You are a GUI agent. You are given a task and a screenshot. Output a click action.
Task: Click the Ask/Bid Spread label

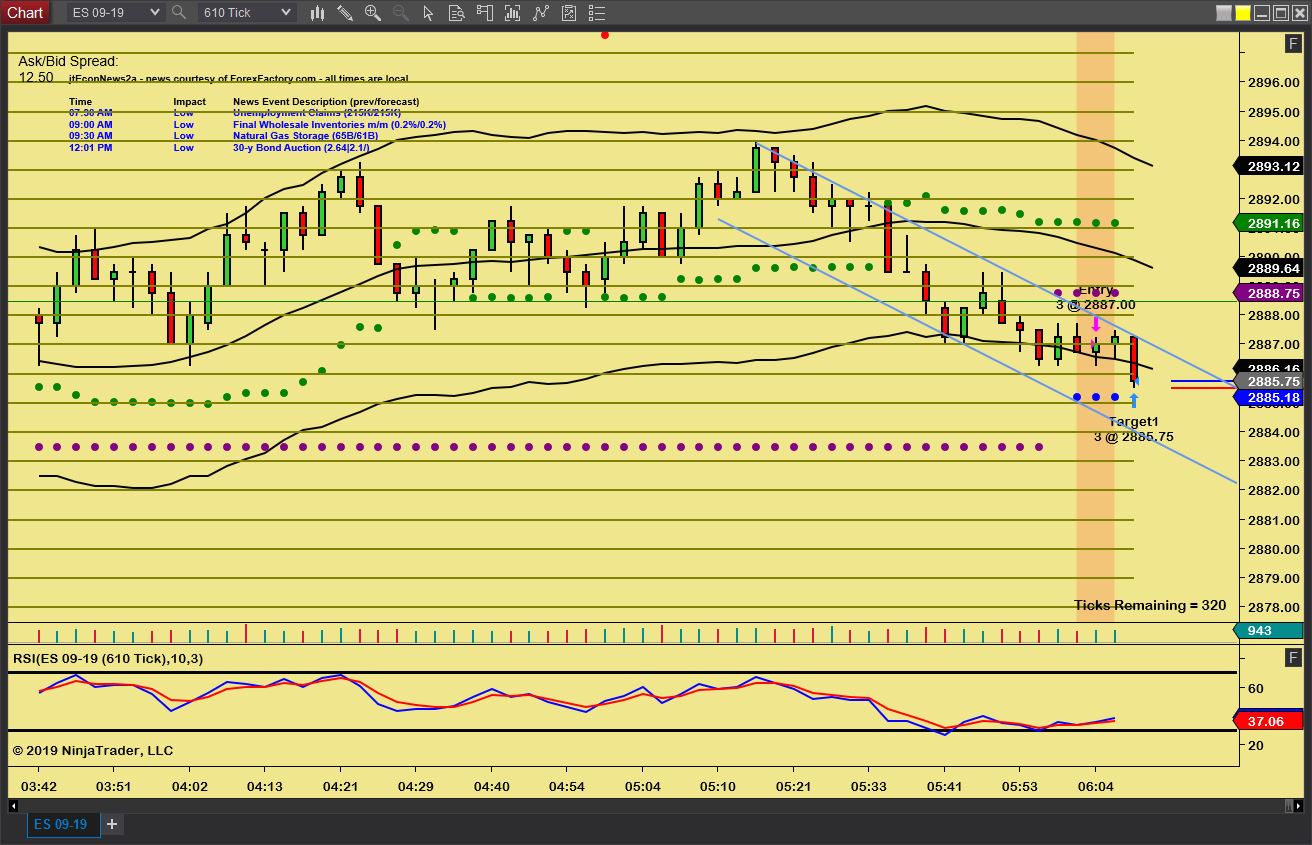68,61
